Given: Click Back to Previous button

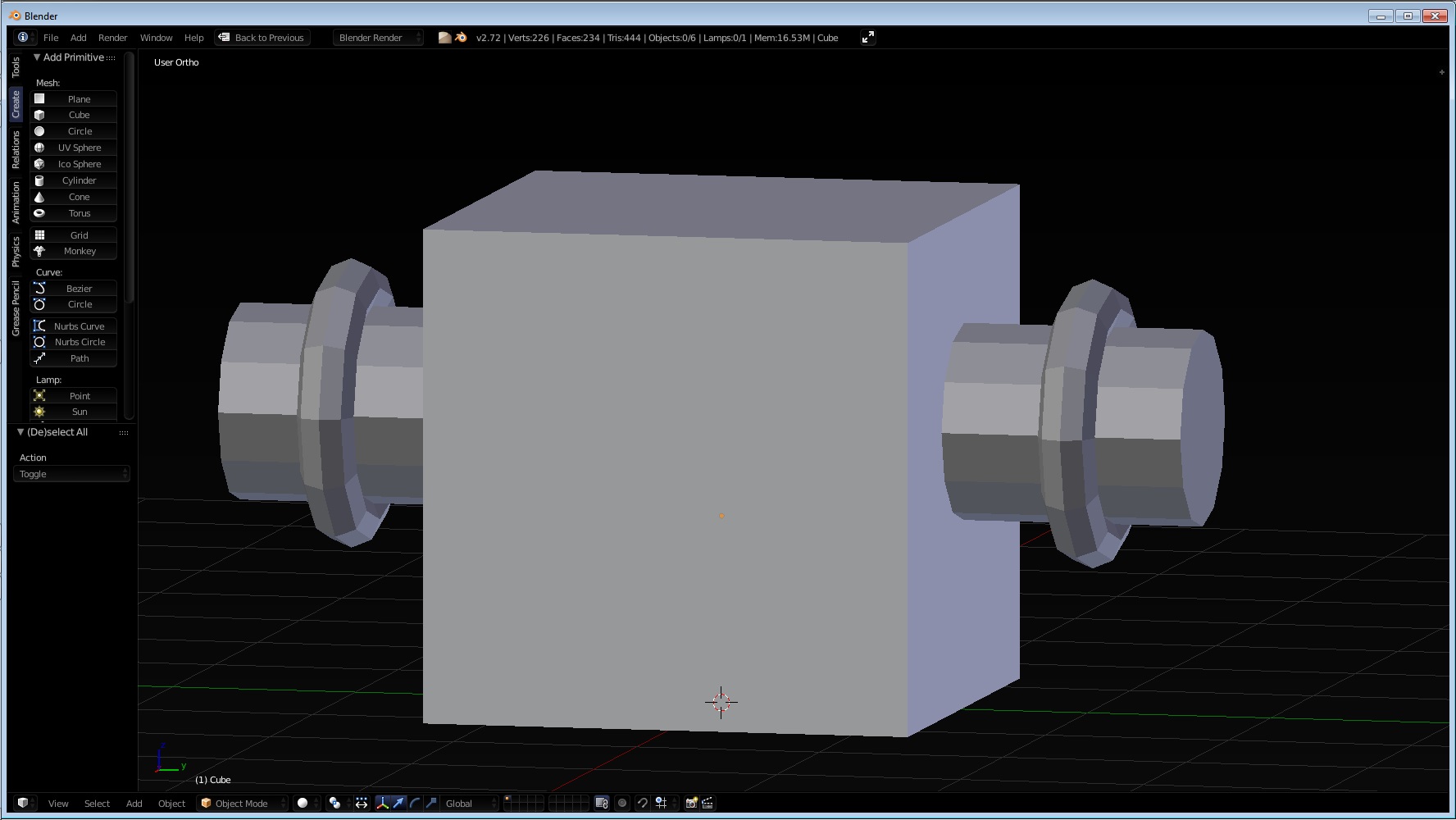Looking at the screenshot, I should (262, 38).
